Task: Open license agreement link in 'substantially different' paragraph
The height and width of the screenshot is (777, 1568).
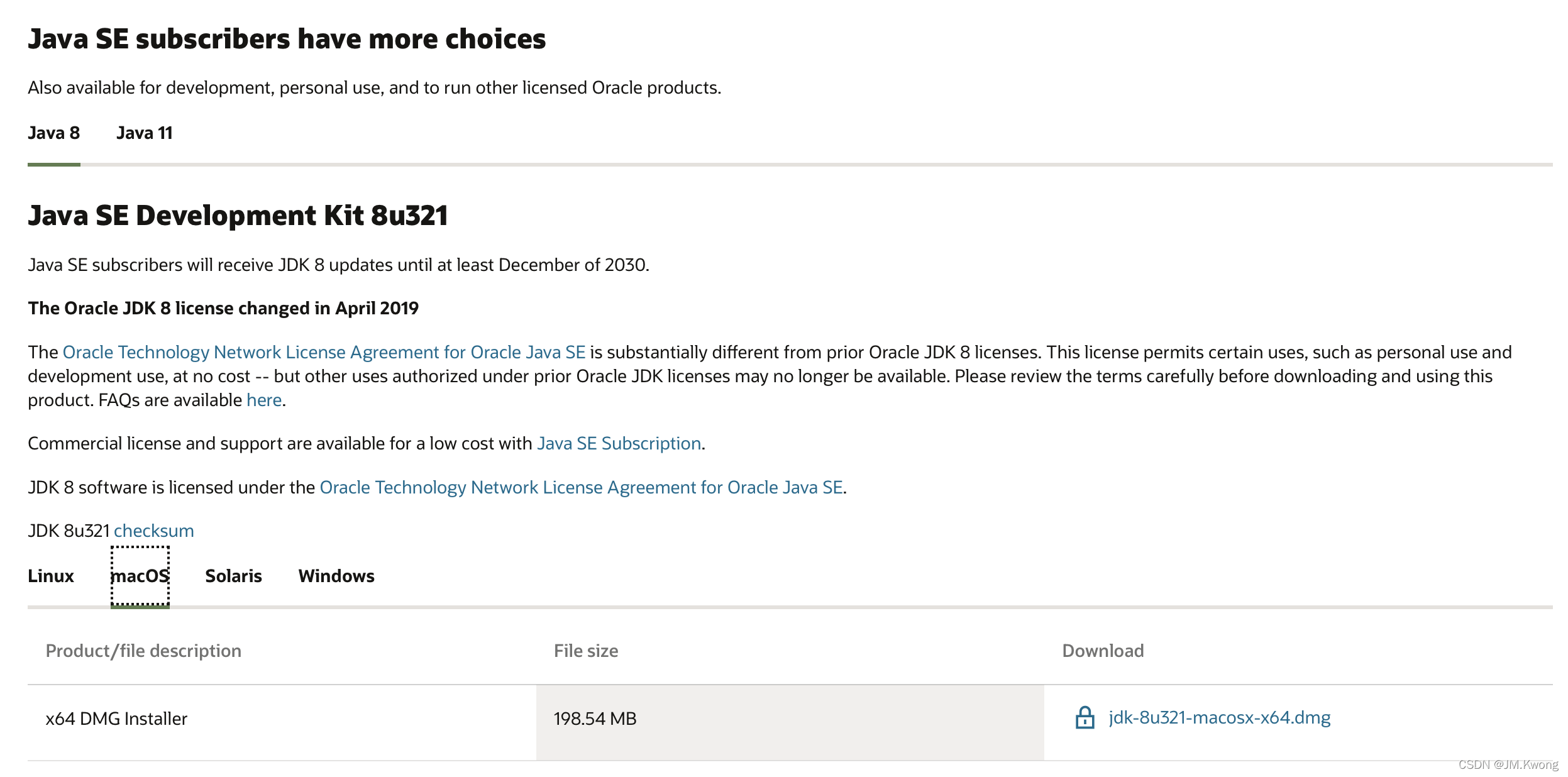Action: click(x=324, y=353)
